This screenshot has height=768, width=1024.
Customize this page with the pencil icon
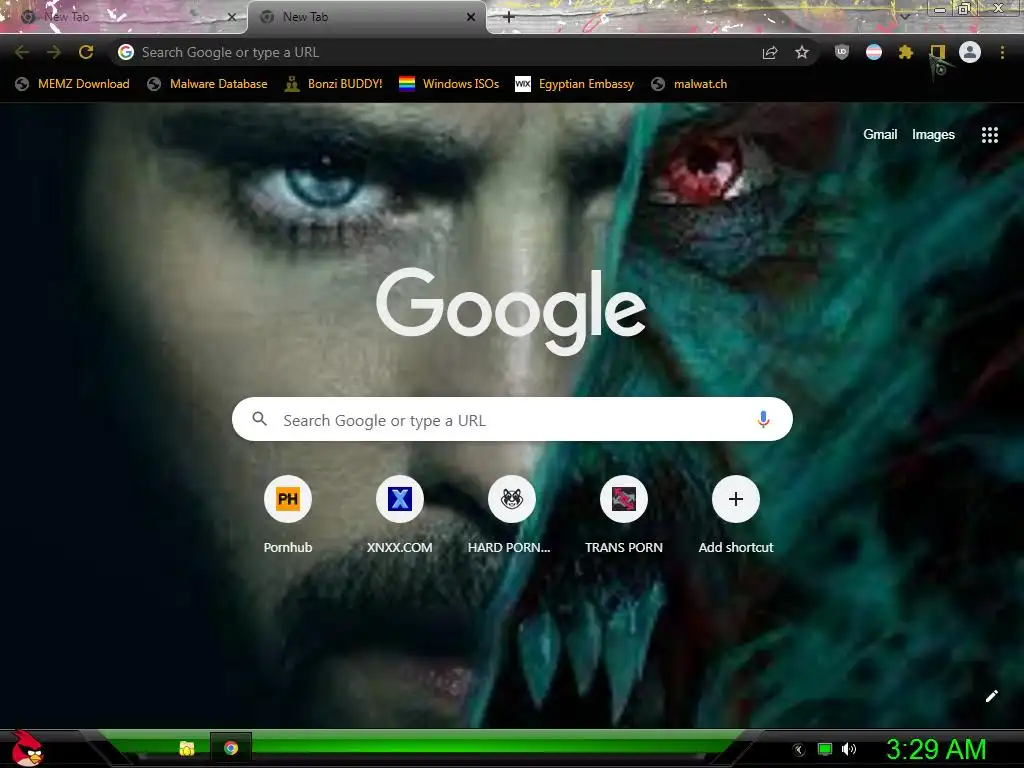coord(991,696)
